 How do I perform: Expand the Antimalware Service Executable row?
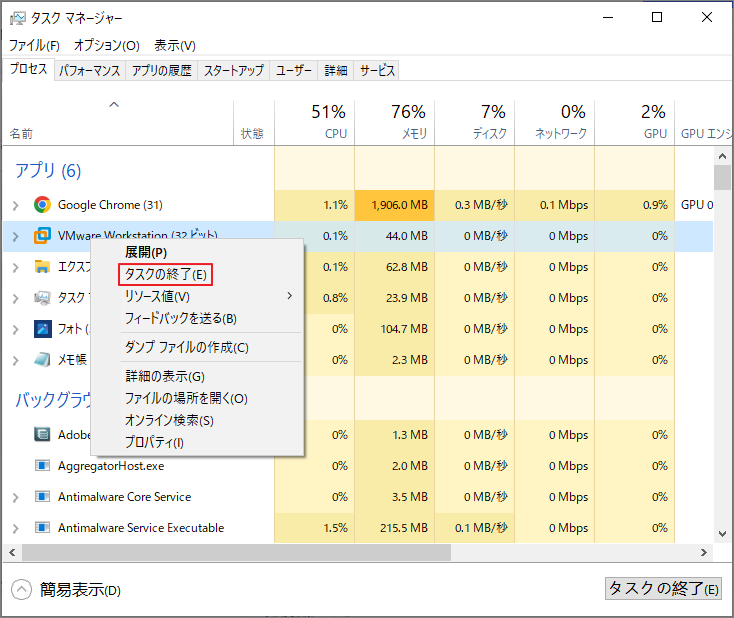[15, 528]
